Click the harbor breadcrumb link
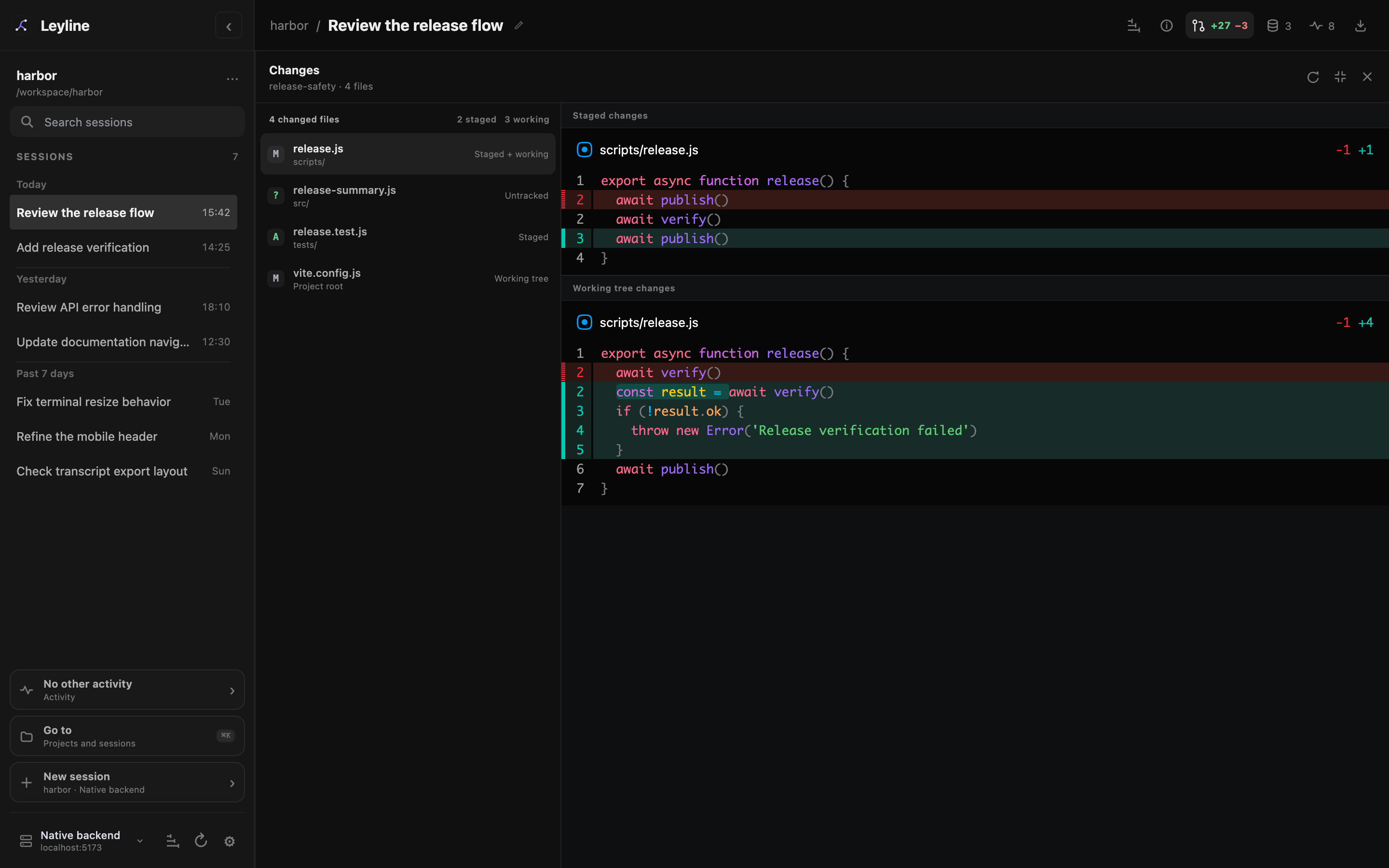The width and height of the screenshot is (1389, 868). point(289,26)
